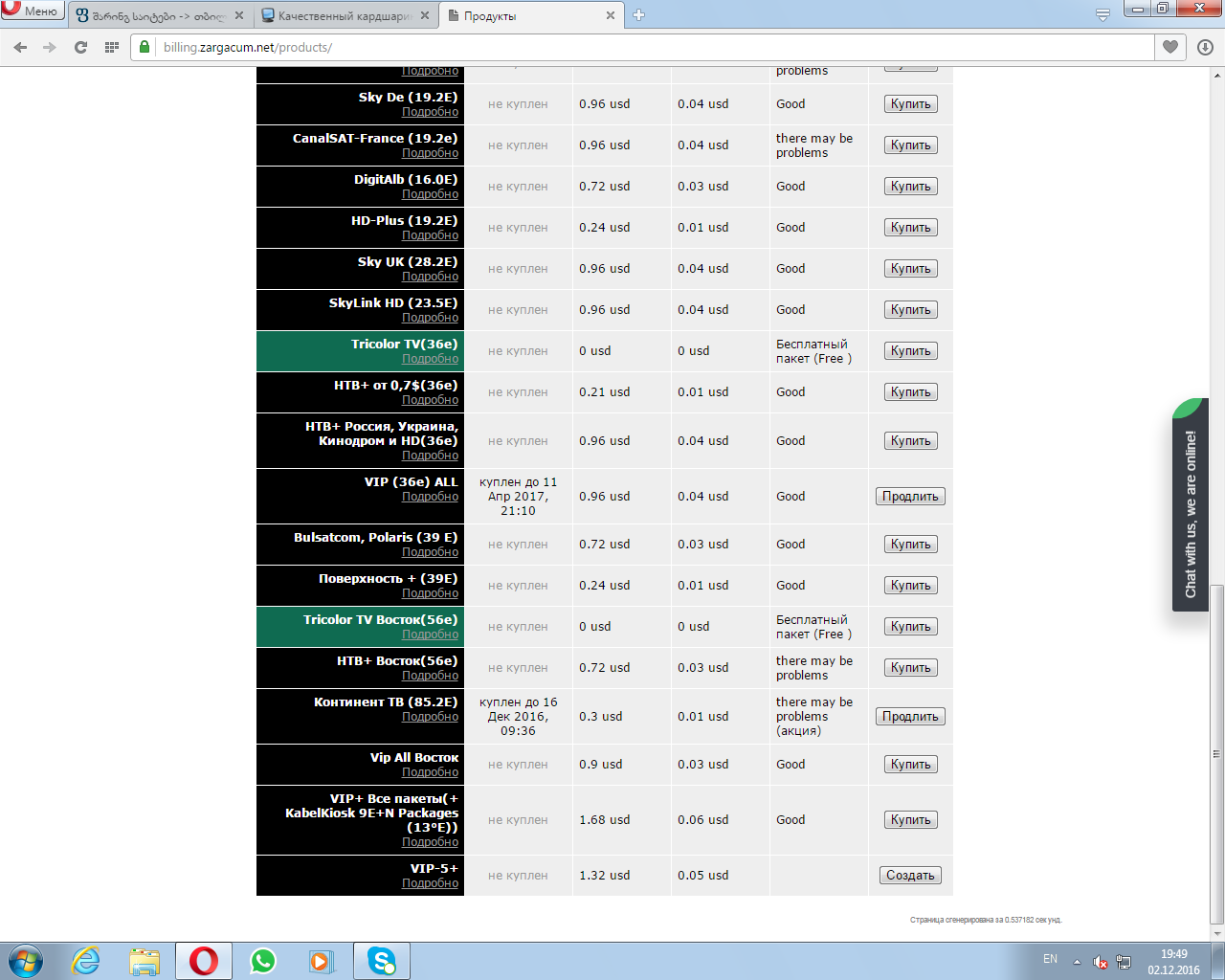Open Подробно link under Континент ТВ (85.2E)
The width and height of the screenshot is (1225, 980).
pos(430,717)
